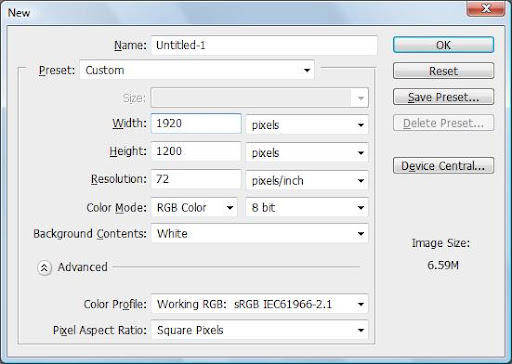Click the Width field showing 1920

click(x=196, y=123)
